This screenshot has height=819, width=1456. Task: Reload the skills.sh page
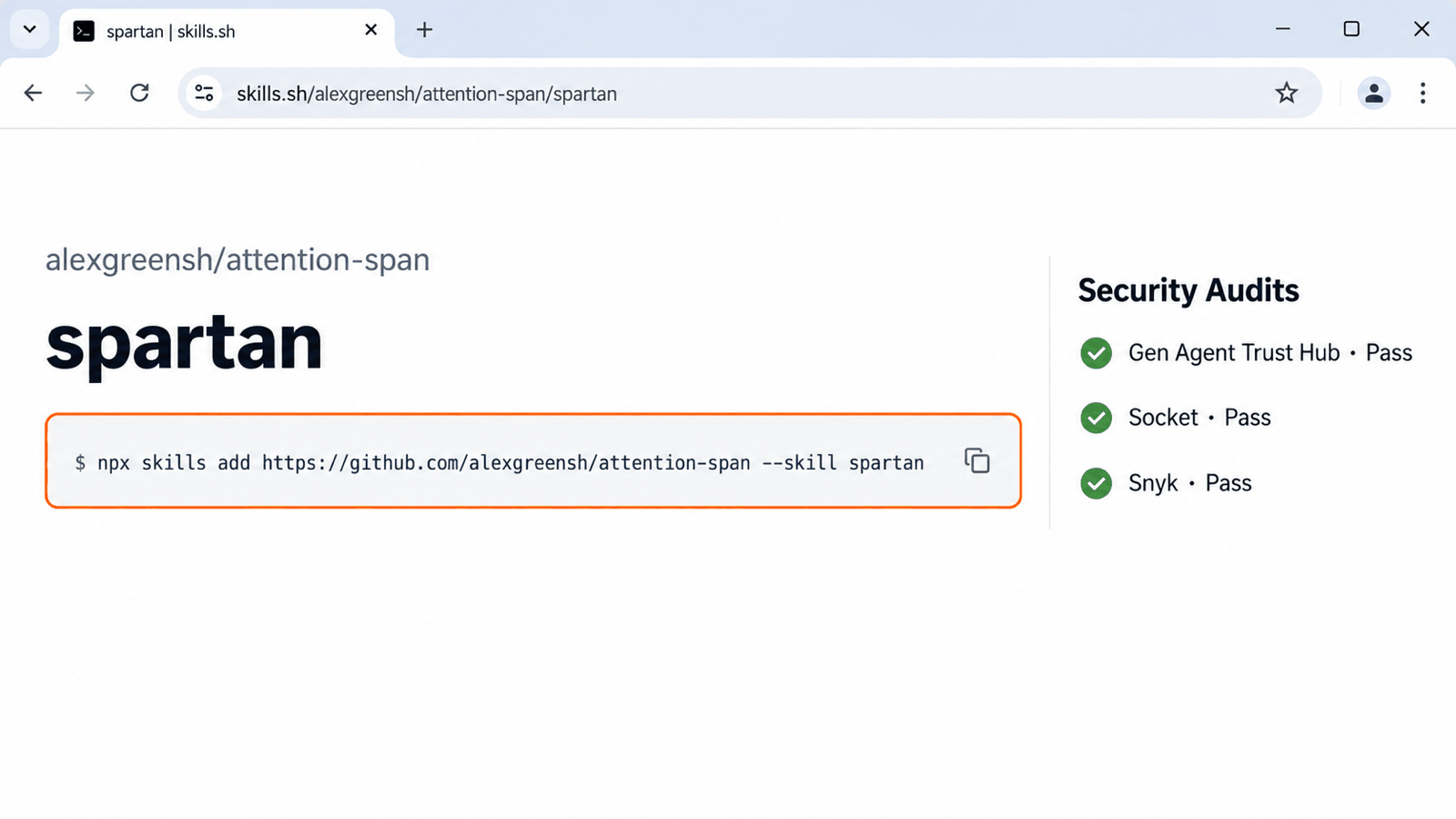tap(139, 93)
